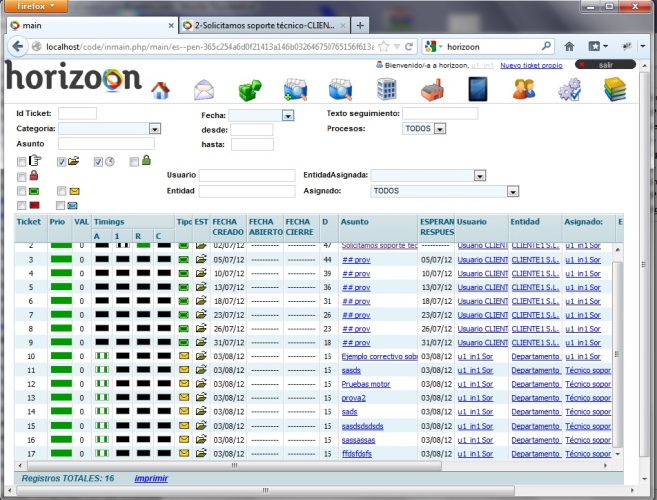Uncheck the clock filter checkbox
Screen dimensions: 657x500
98,162
